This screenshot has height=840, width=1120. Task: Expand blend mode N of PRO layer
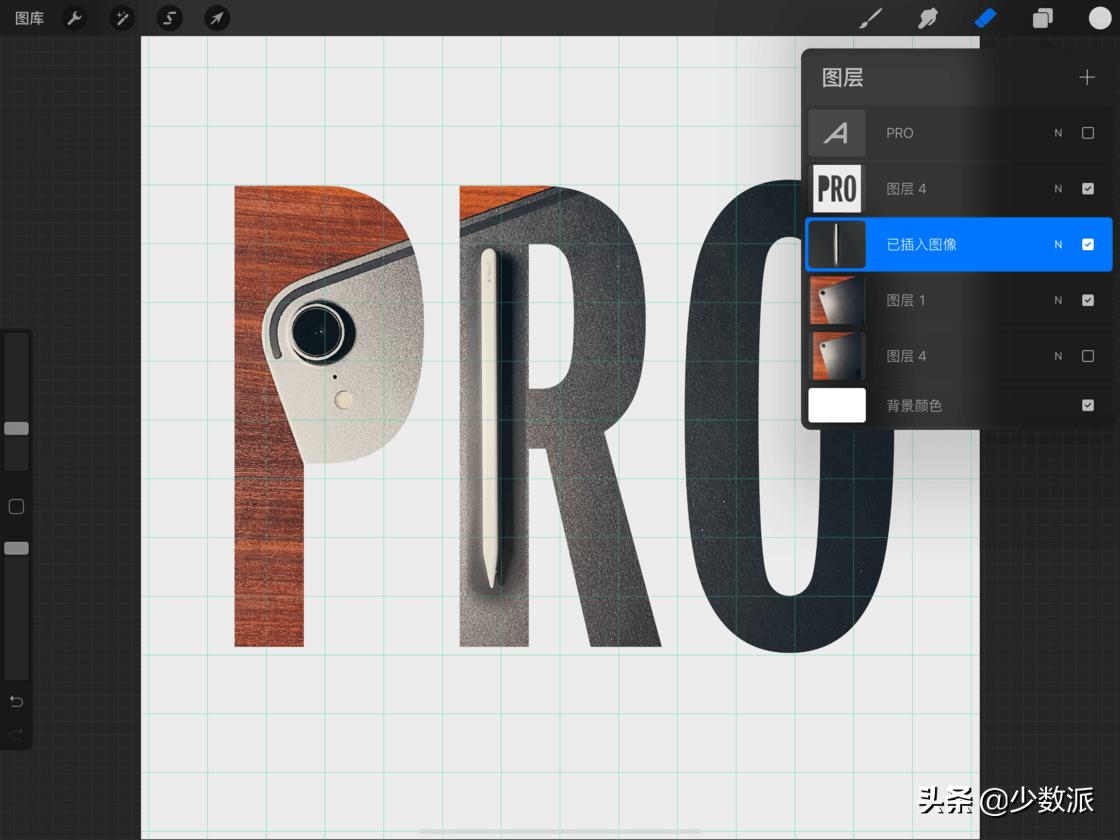[x=1058, y=133]
